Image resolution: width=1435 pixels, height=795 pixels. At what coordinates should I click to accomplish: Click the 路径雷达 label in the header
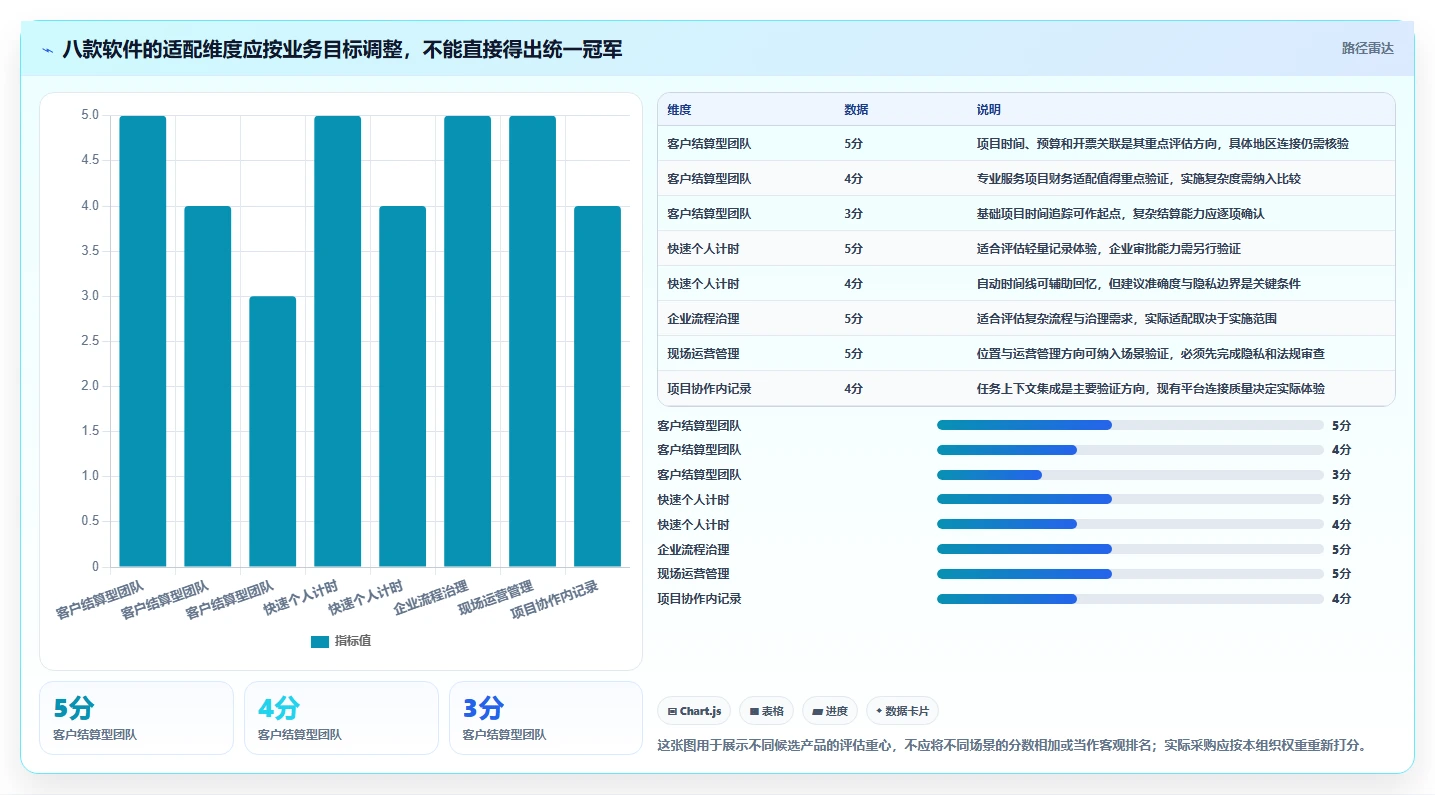[1367, 48]
